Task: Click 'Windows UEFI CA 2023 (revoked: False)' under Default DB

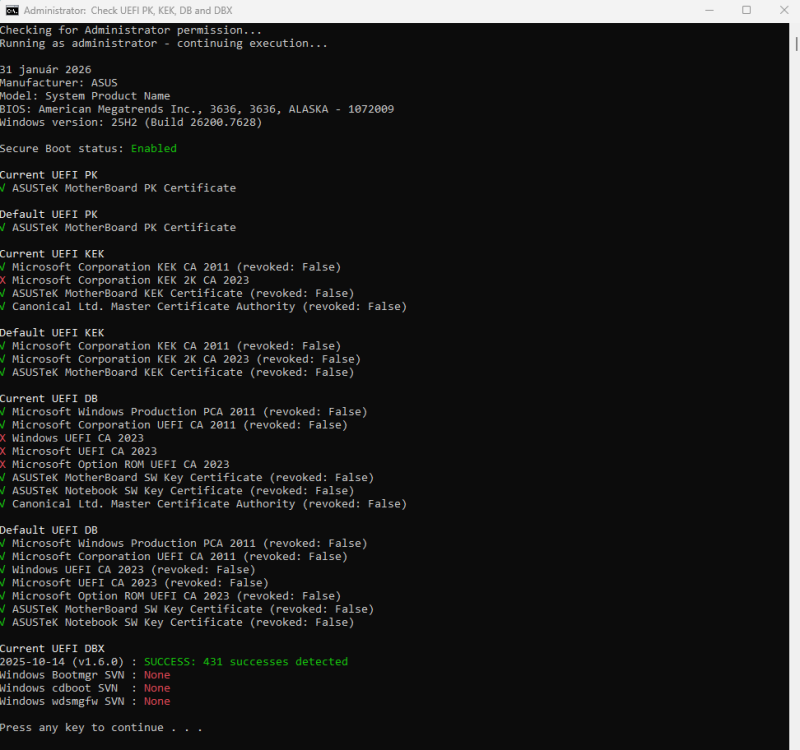Action: point(134,570)
